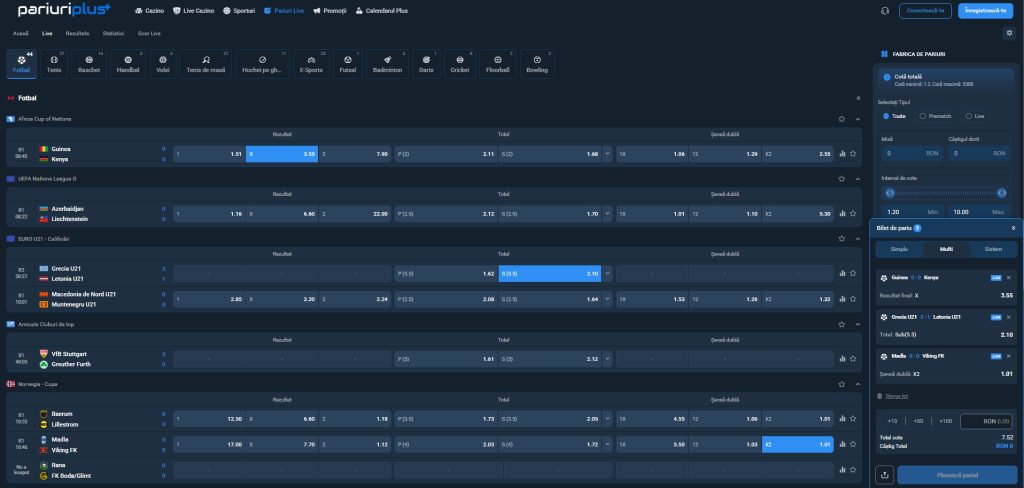
Task: Remove Madla vs Viking FK from bet slip
Action: click(x=1008, y=356)
